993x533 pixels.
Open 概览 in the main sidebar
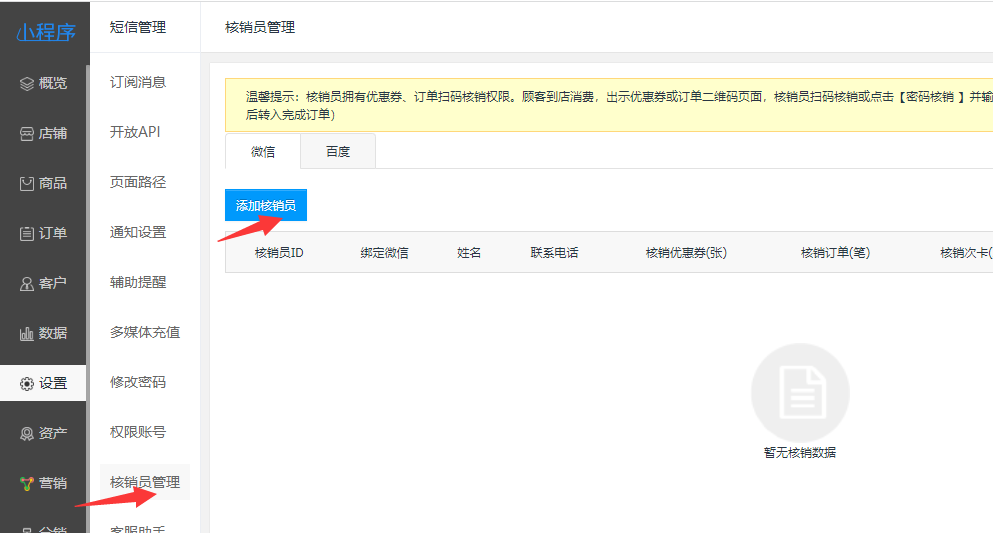pos(43,83)
